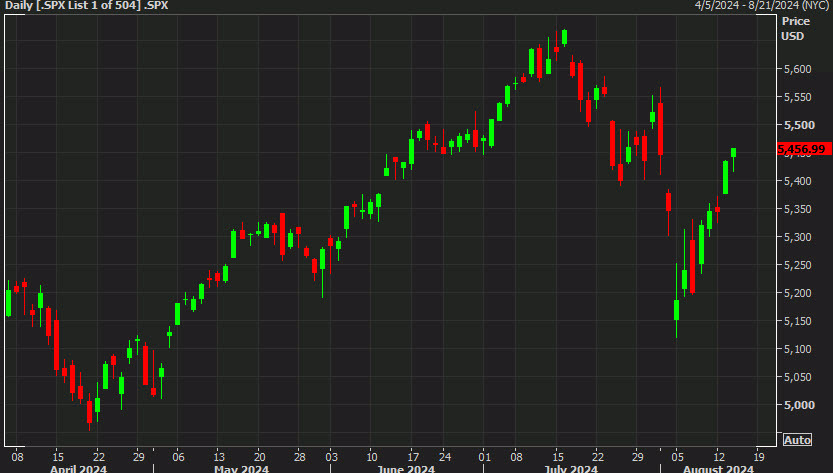Click the 28 date tick label
The height and width of the screenshot is (473, 833).
(x=300, y=457)
